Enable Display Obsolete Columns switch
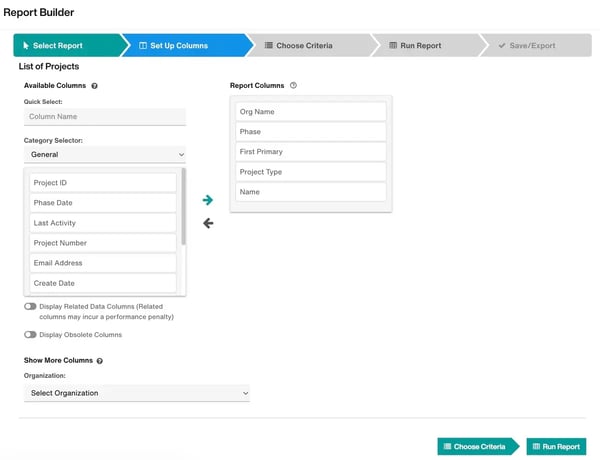 coord(30,335)
